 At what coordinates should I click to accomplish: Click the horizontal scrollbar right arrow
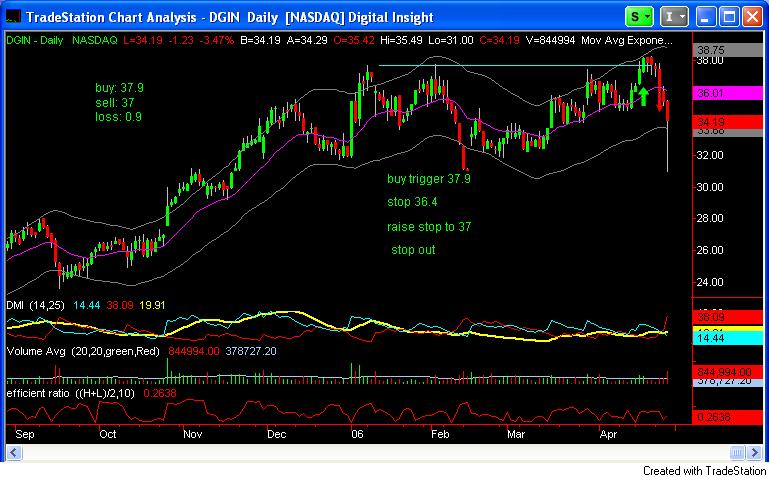pyautogui.click(x=754, y=452)
